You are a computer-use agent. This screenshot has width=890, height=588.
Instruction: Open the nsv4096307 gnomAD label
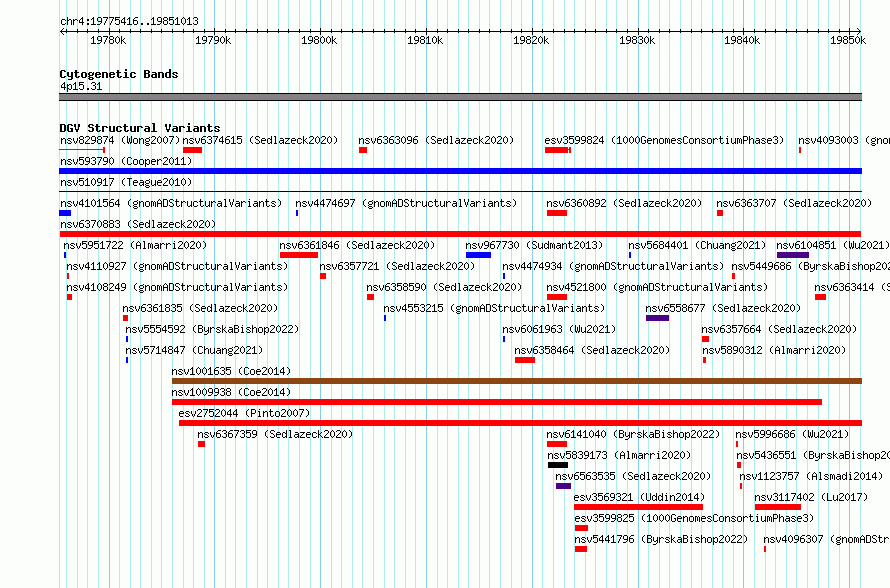826,539
